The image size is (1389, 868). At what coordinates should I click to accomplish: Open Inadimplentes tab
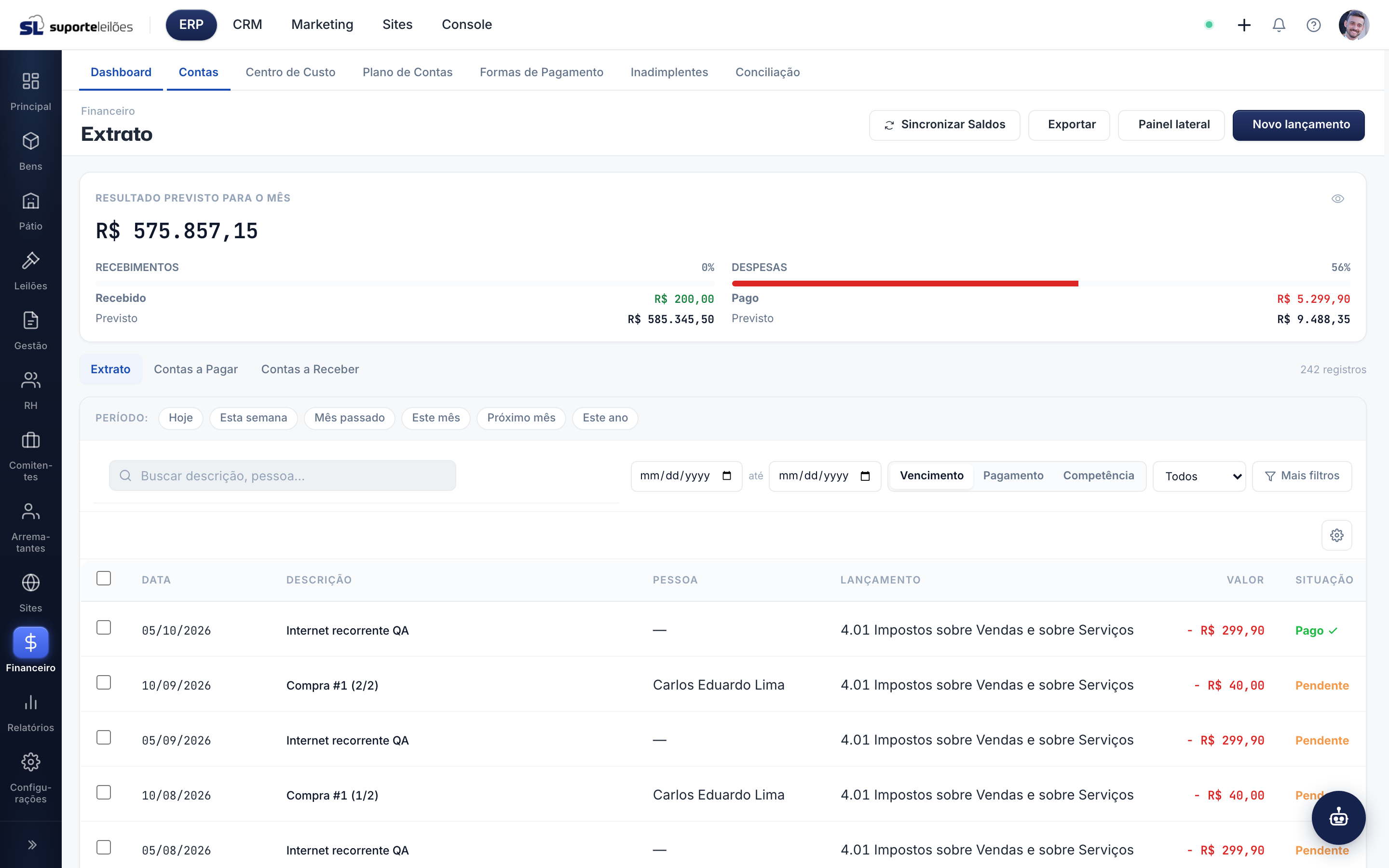pyautogui.click(x=669, y=72)
